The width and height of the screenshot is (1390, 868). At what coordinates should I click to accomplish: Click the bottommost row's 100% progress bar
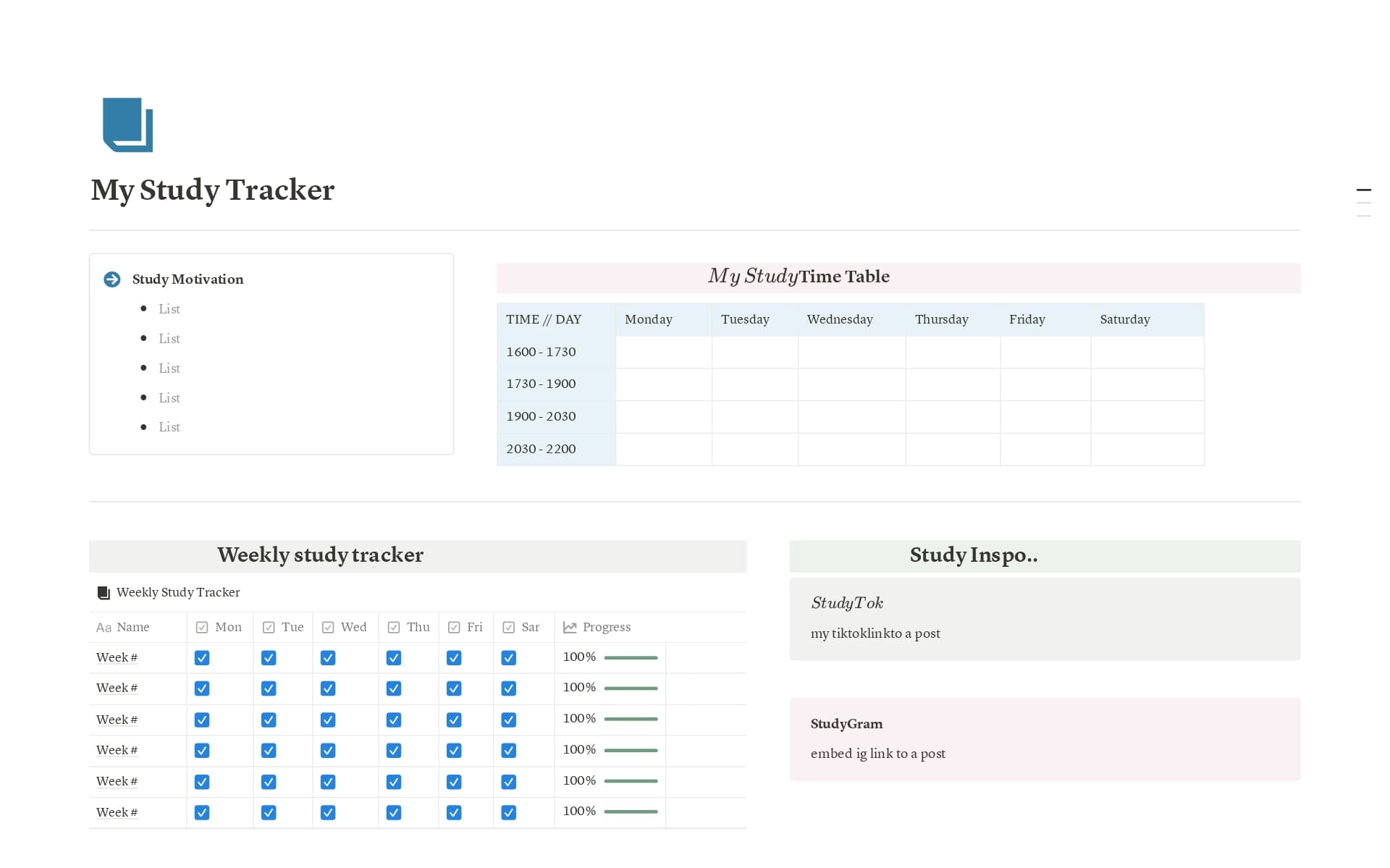[631, 812]
